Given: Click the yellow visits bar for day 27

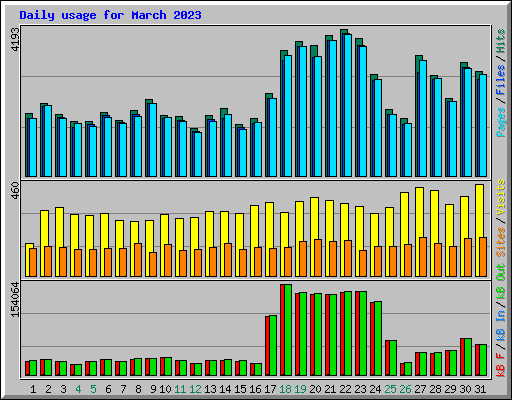Looking at the screenshot, I should tap(419, 212).
